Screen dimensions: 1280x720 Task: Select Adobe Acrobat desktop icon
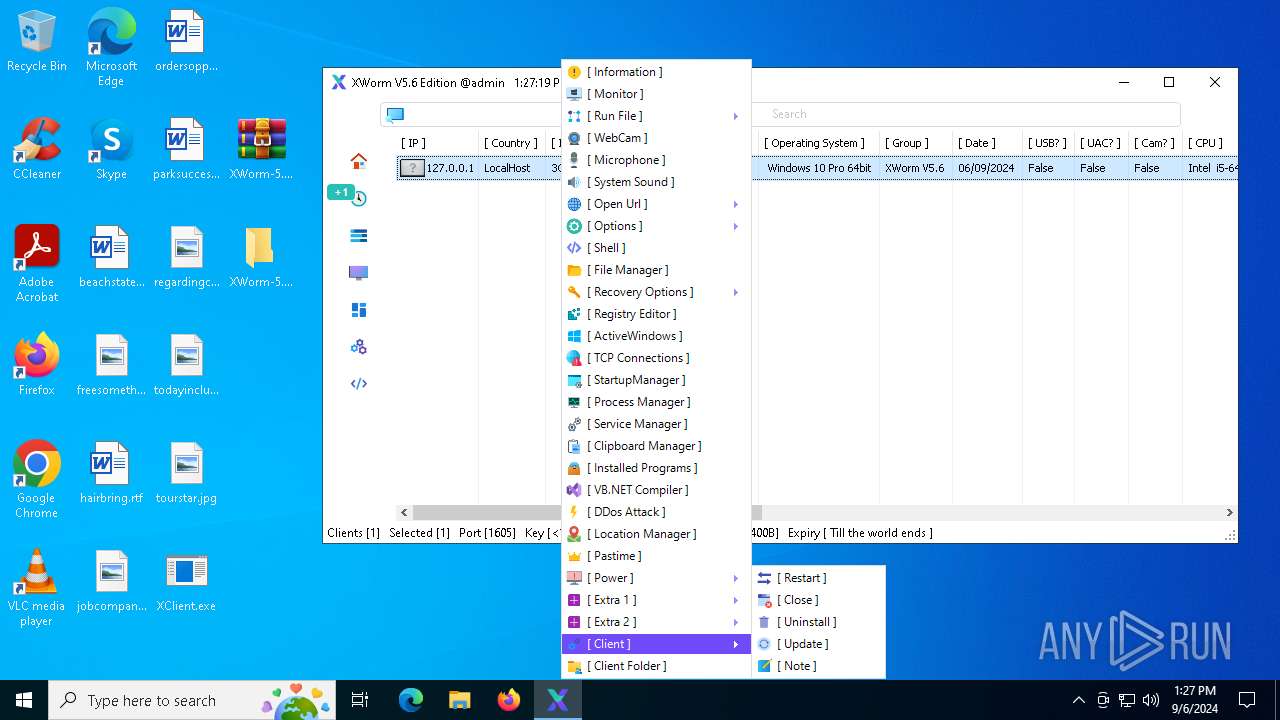click(37, 264)
